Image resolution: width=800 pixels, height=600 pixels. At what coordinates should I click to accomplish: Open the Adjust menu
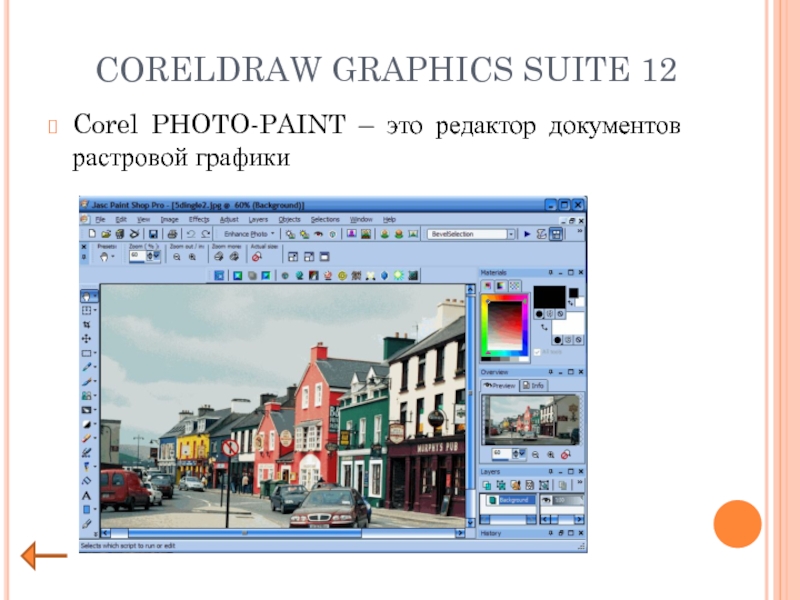(229, 219)
